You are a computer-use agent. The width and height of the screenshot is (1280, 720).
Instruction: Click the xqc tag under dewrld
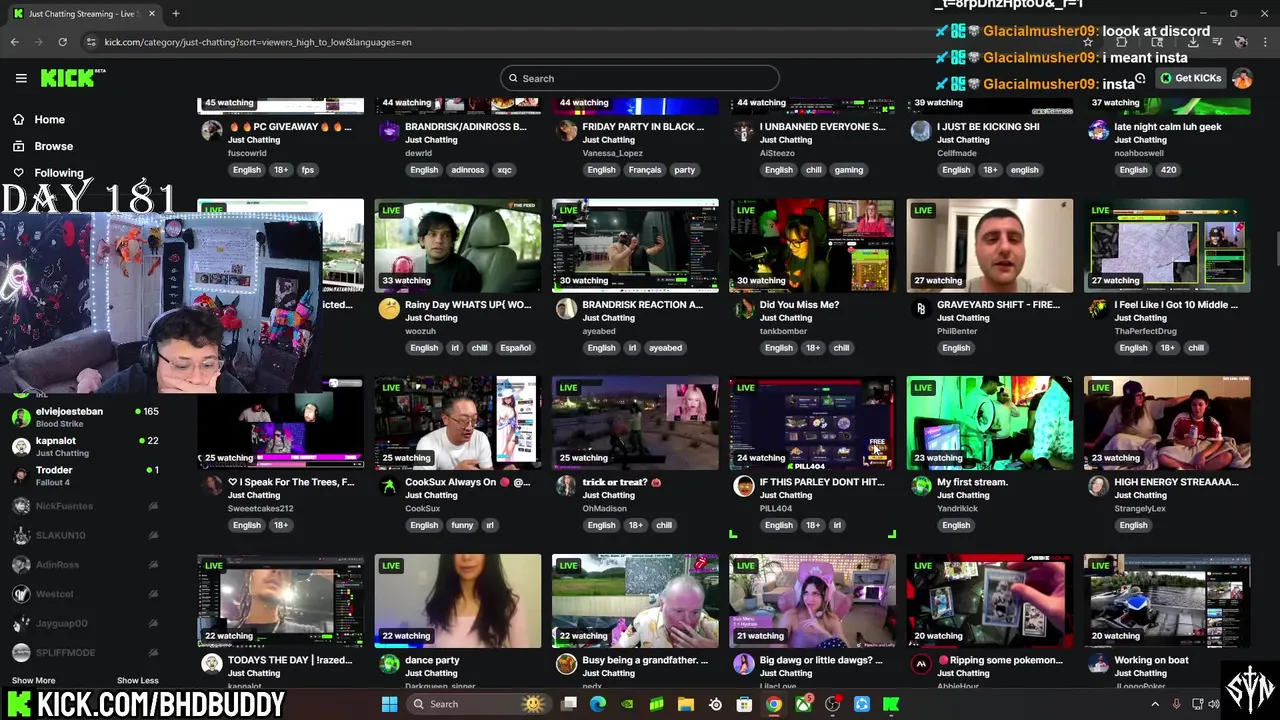504,170
